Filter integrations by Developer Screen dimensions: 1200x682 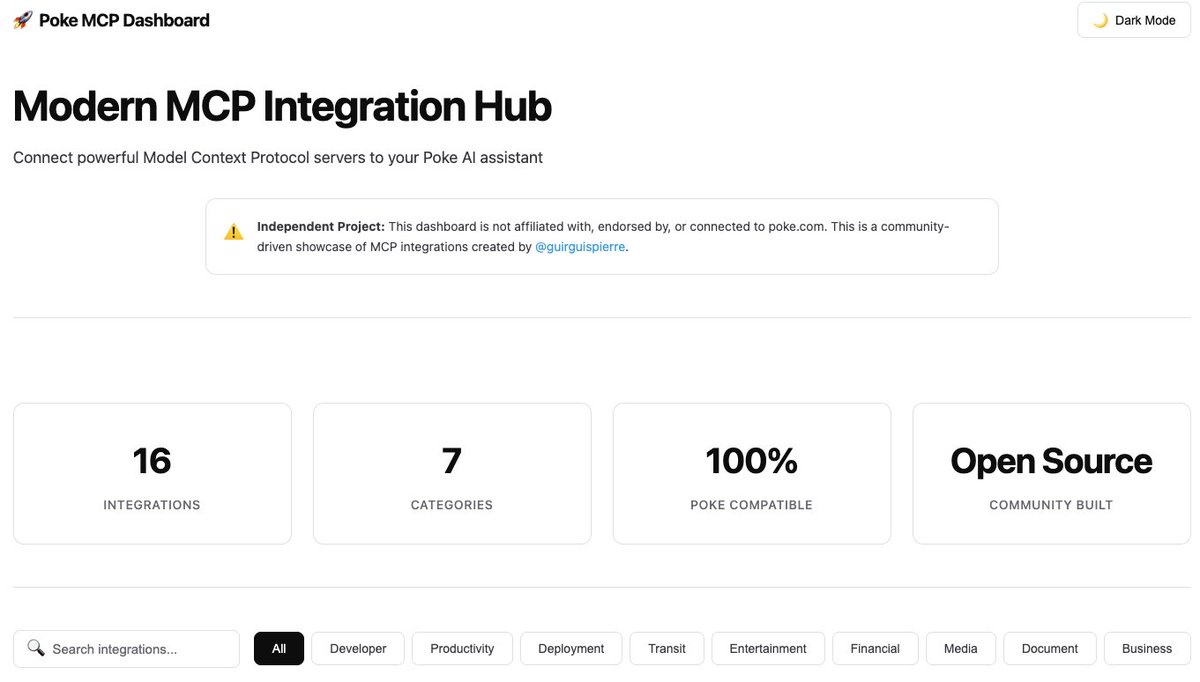358,649
